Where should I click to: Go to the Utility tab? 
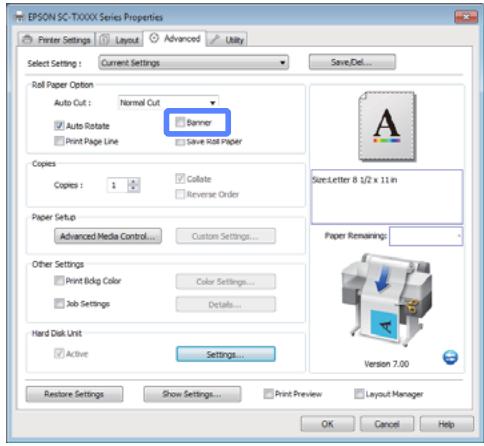pyautogui.click(x=227, y=40)
